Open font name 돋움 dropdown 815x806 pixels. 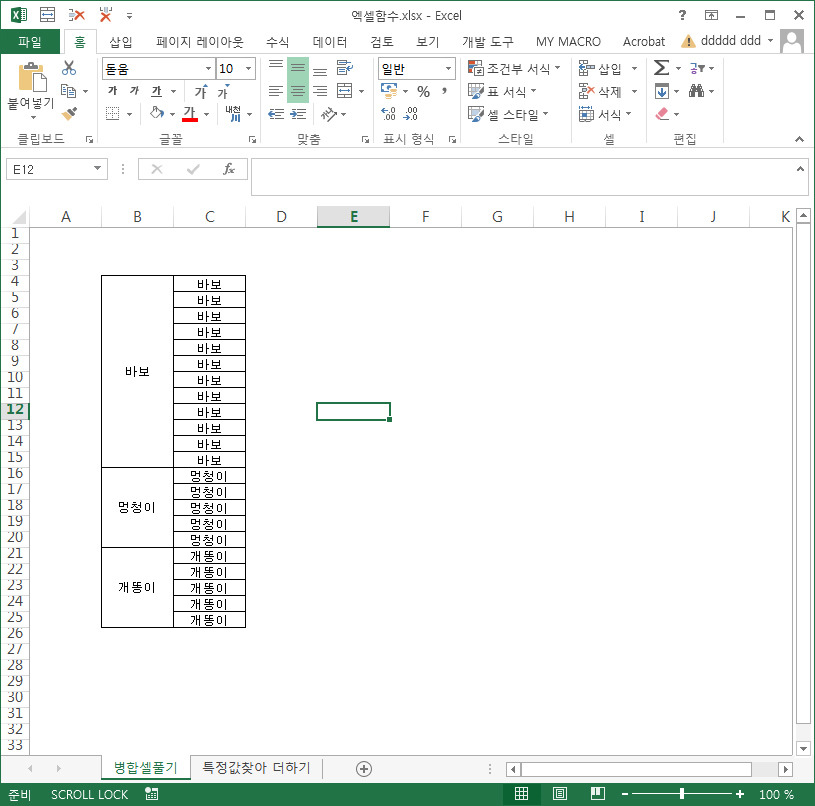(208, 69)
